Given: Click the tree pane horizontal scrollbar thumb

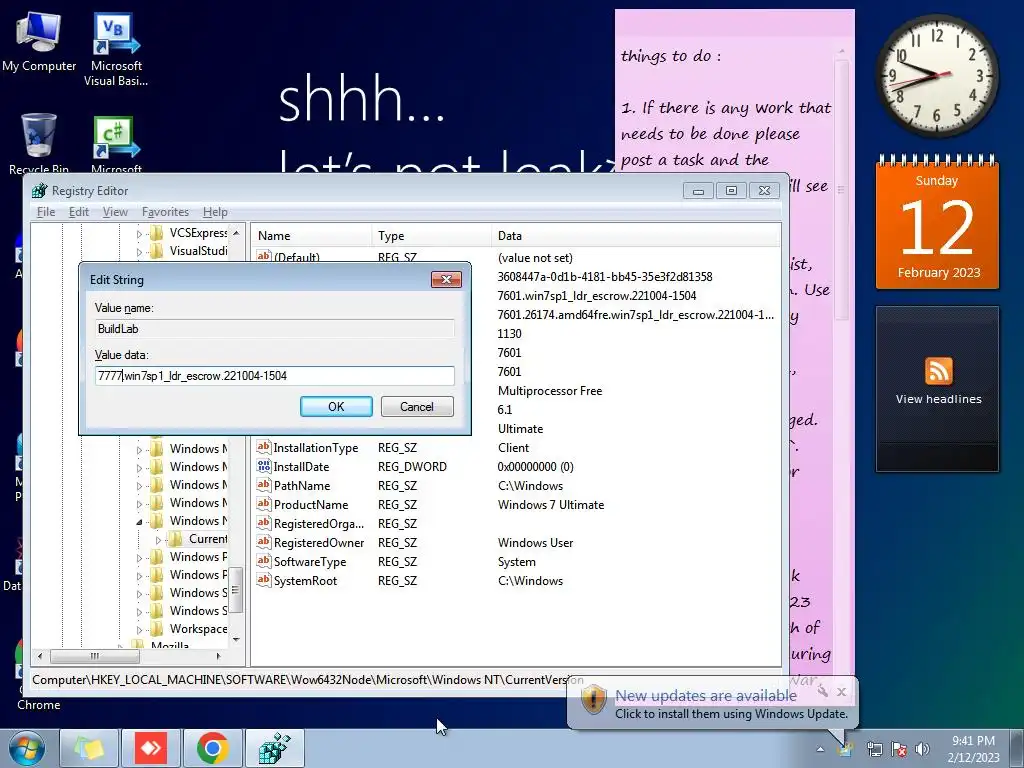Looking at the screenshot, I should pyautogui.click(x=95, y=656).
